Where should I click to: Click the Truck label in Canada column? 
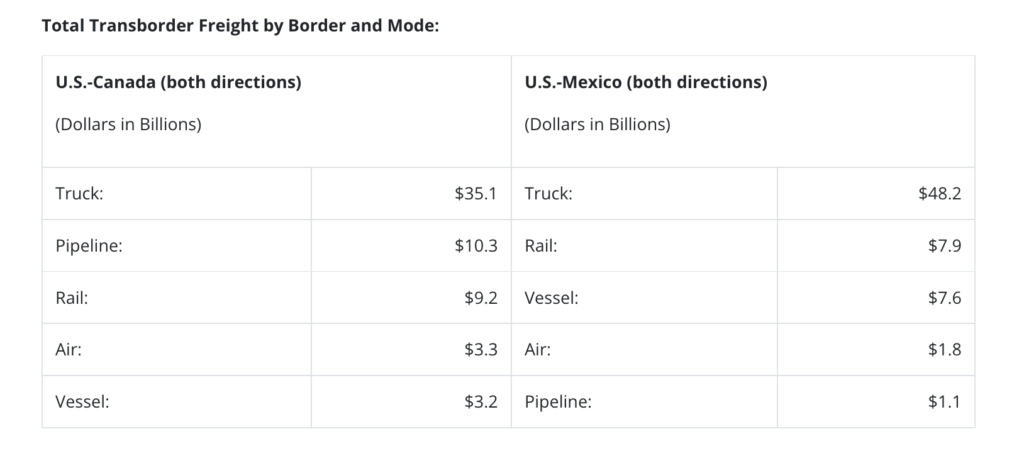click(x=80, y=193)
